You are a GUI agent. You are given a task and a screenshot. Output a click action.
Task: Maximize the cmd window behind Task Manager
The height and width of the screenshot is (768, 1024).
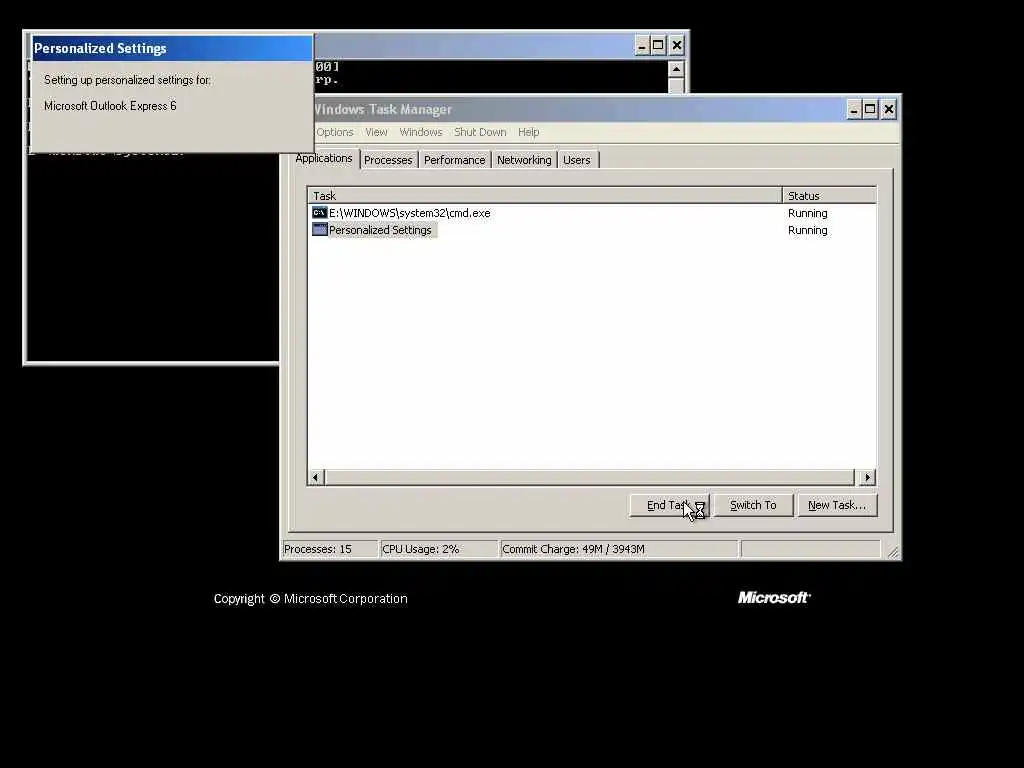(658, 45)
